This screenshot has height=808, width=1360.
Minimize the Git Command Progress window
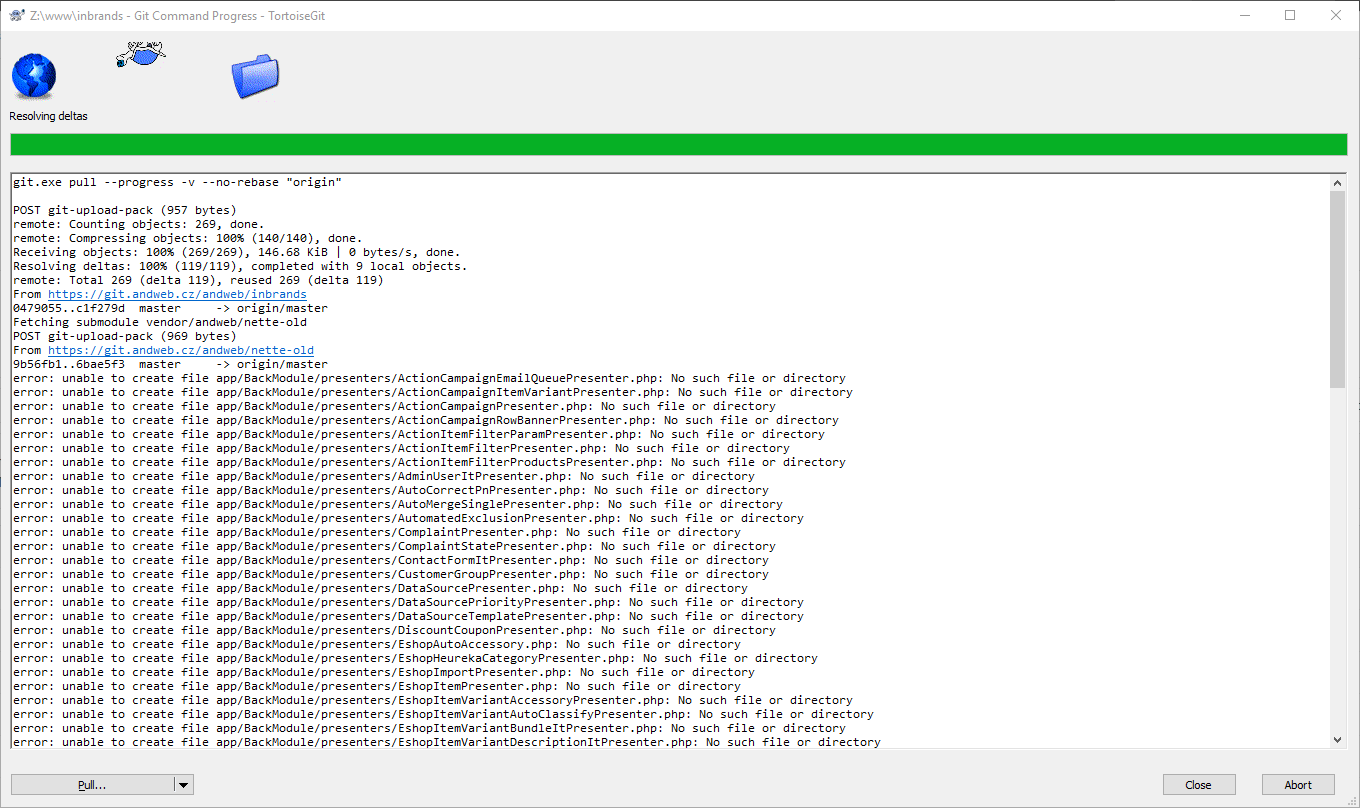pyautogui.click(x=1245, y=15)
